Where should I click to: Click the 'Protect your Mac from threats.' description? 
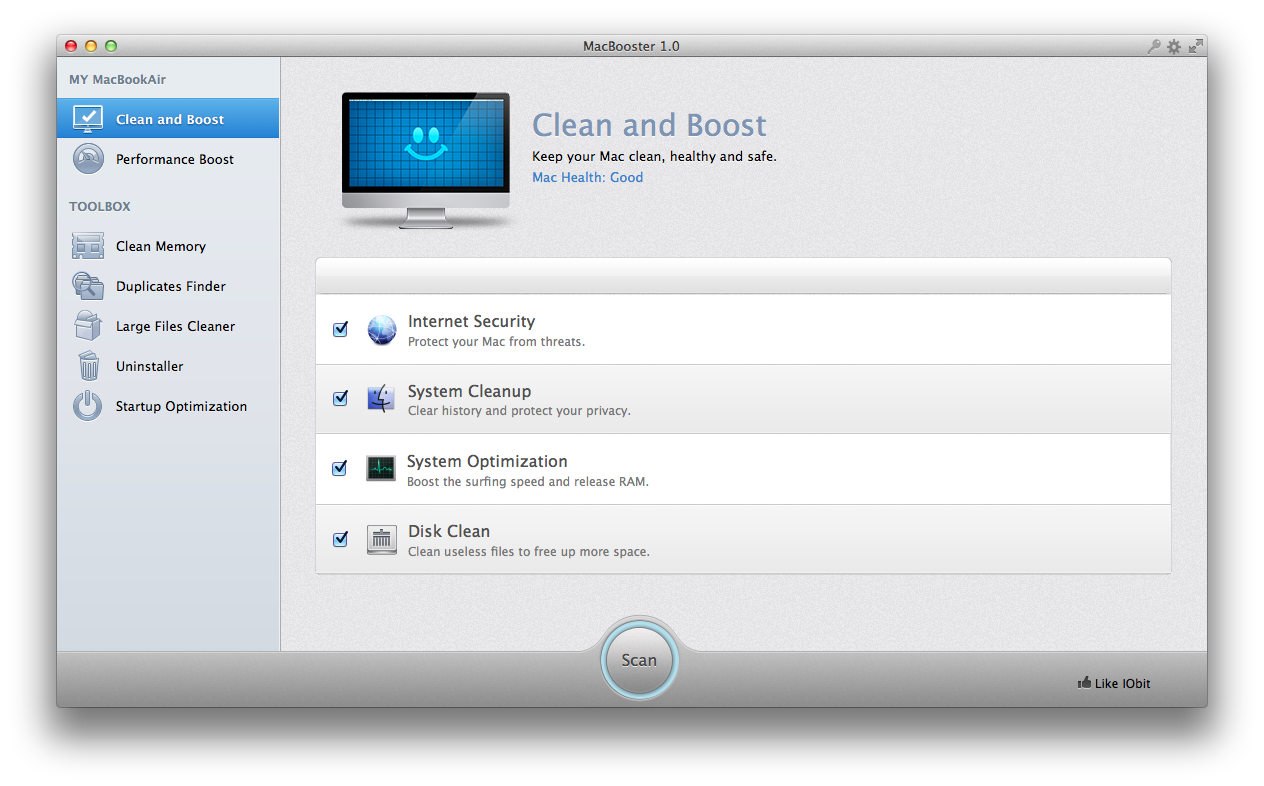point(496,341)
